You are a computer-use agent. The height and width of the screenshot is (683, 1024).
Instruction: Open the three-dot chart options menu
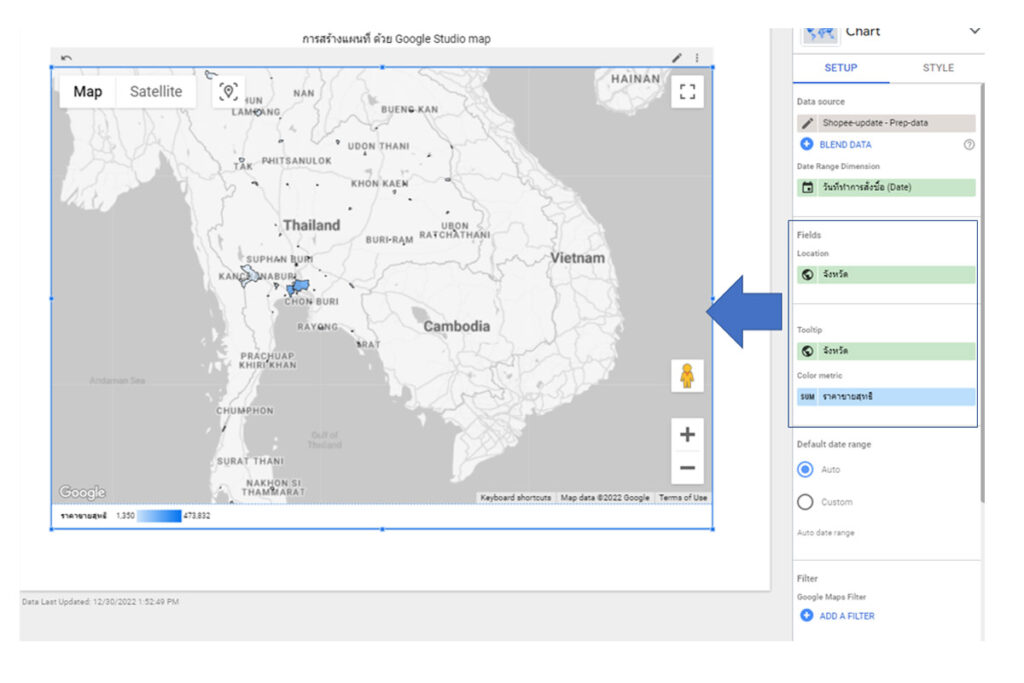tap(697, 57)
